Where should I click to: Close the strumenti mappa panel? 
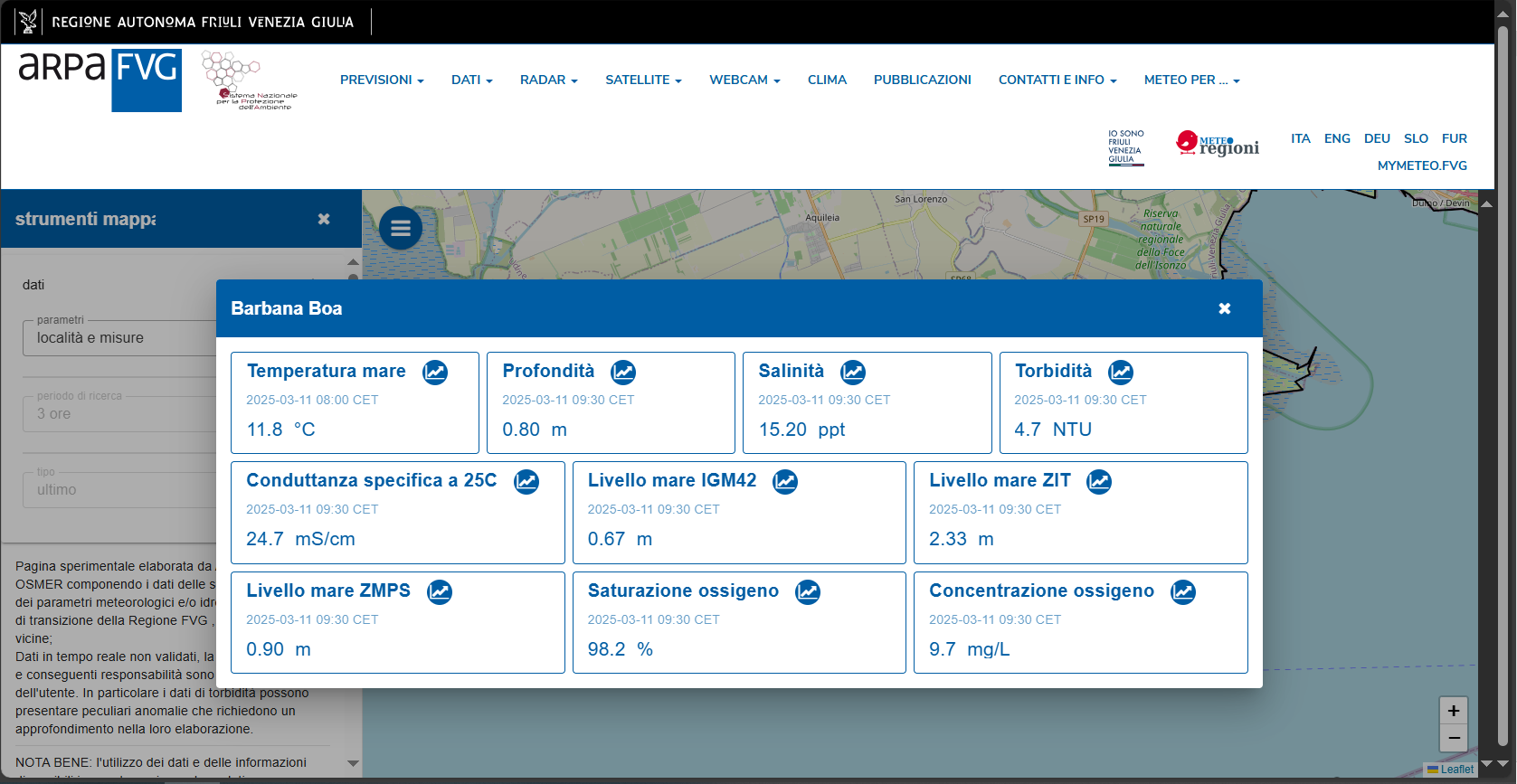coord(324,219)
